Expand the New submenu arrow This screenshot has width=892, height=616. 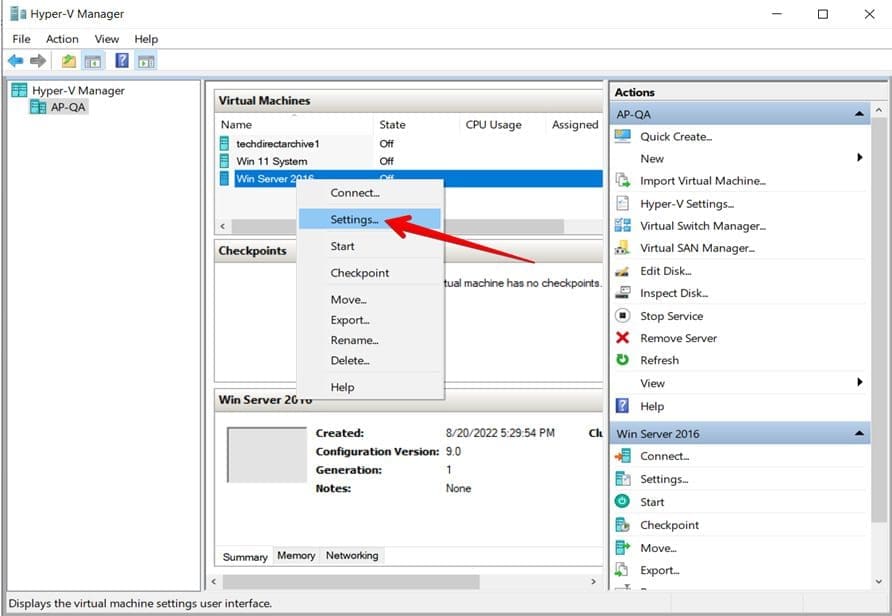pos(859,158)
